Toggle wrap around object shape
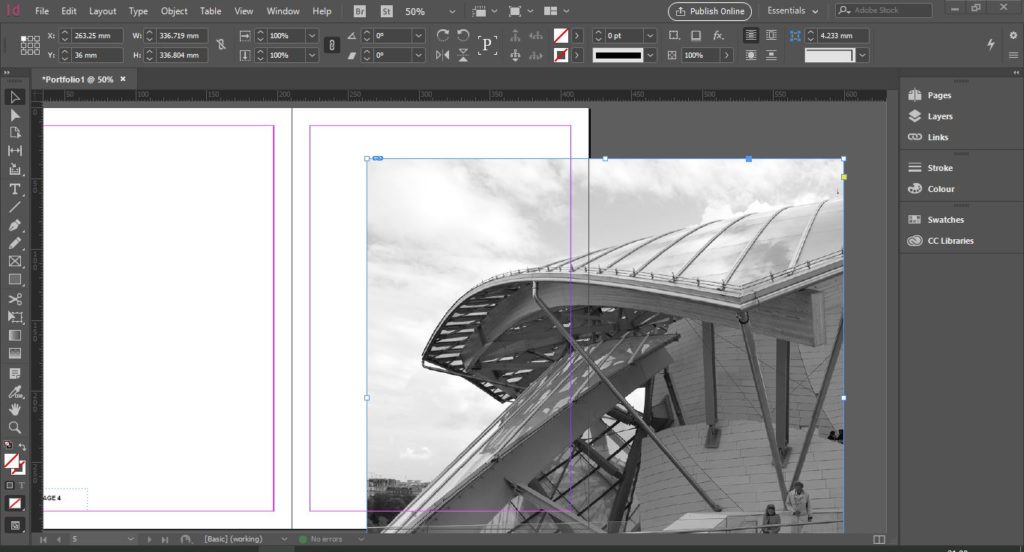 click(x=751, y=55)
